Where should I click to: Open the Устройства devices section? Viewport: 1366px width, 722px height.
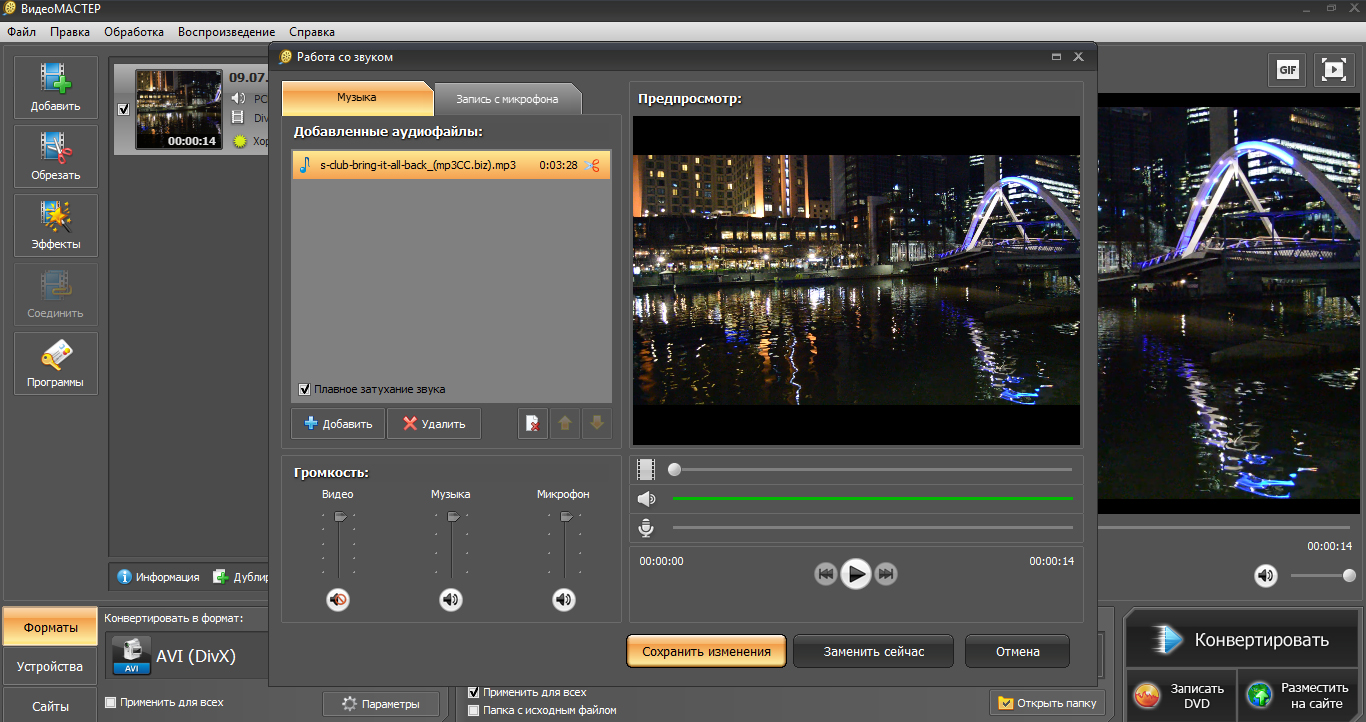50,666
